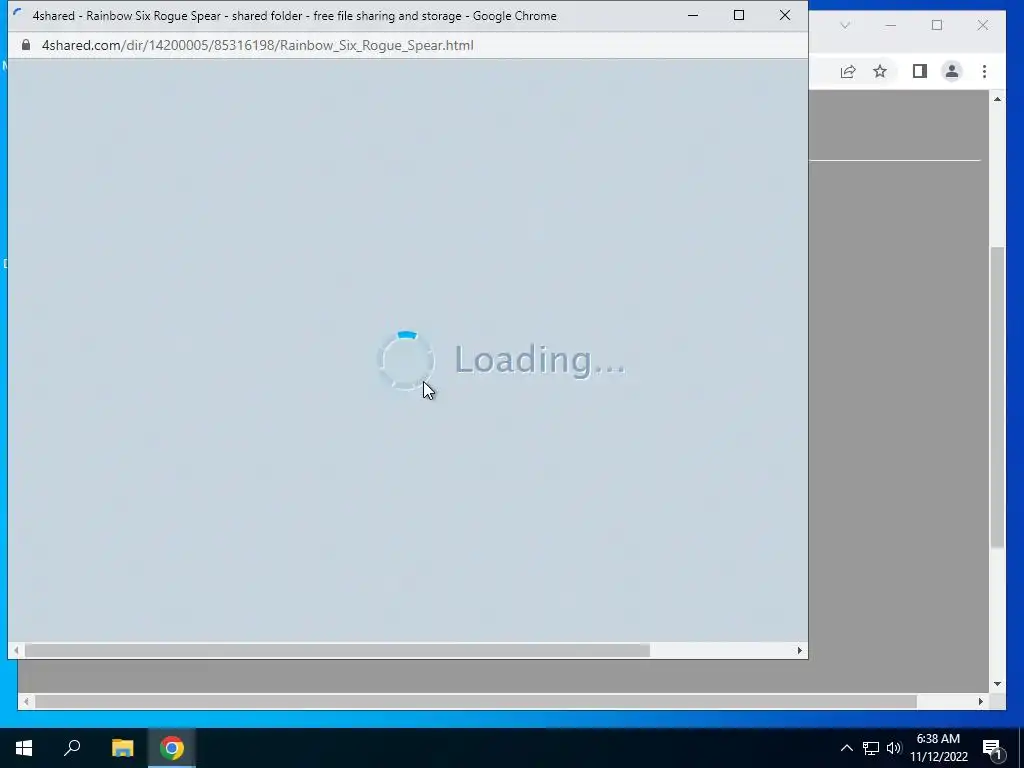Click the 4shared popup URL text

257,45
